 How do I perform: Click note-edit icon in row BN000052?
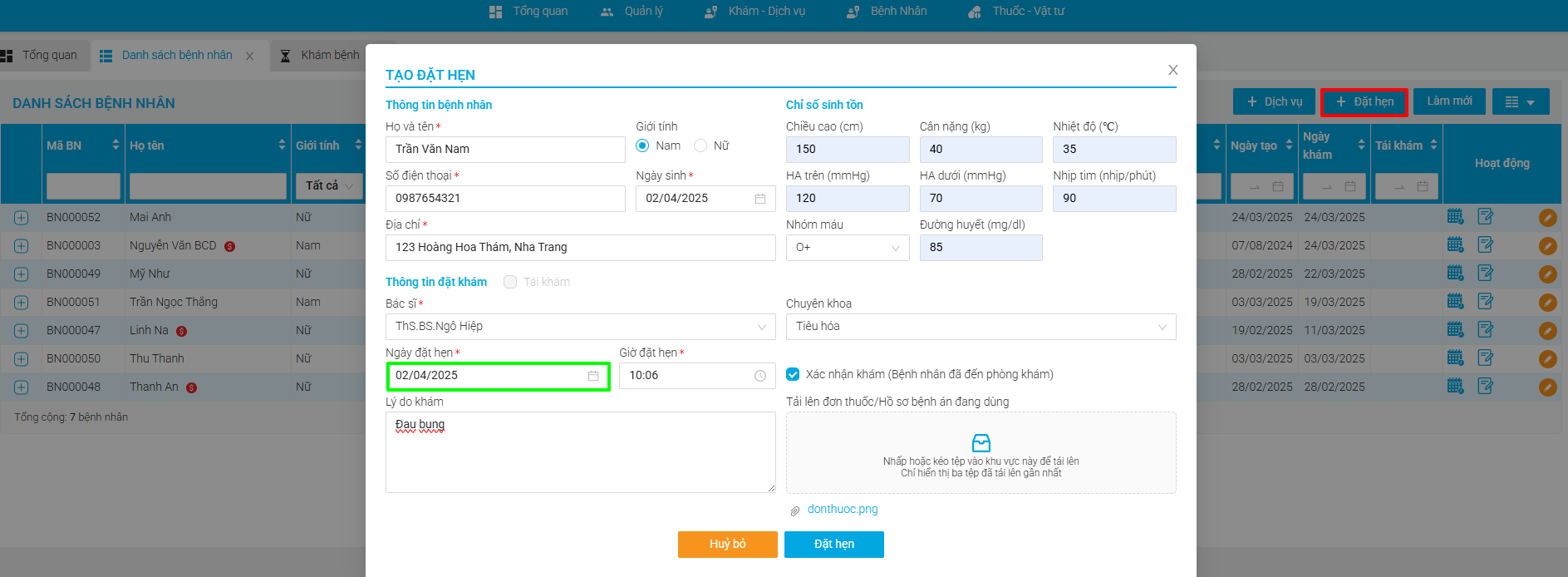tap(1486, 217)
